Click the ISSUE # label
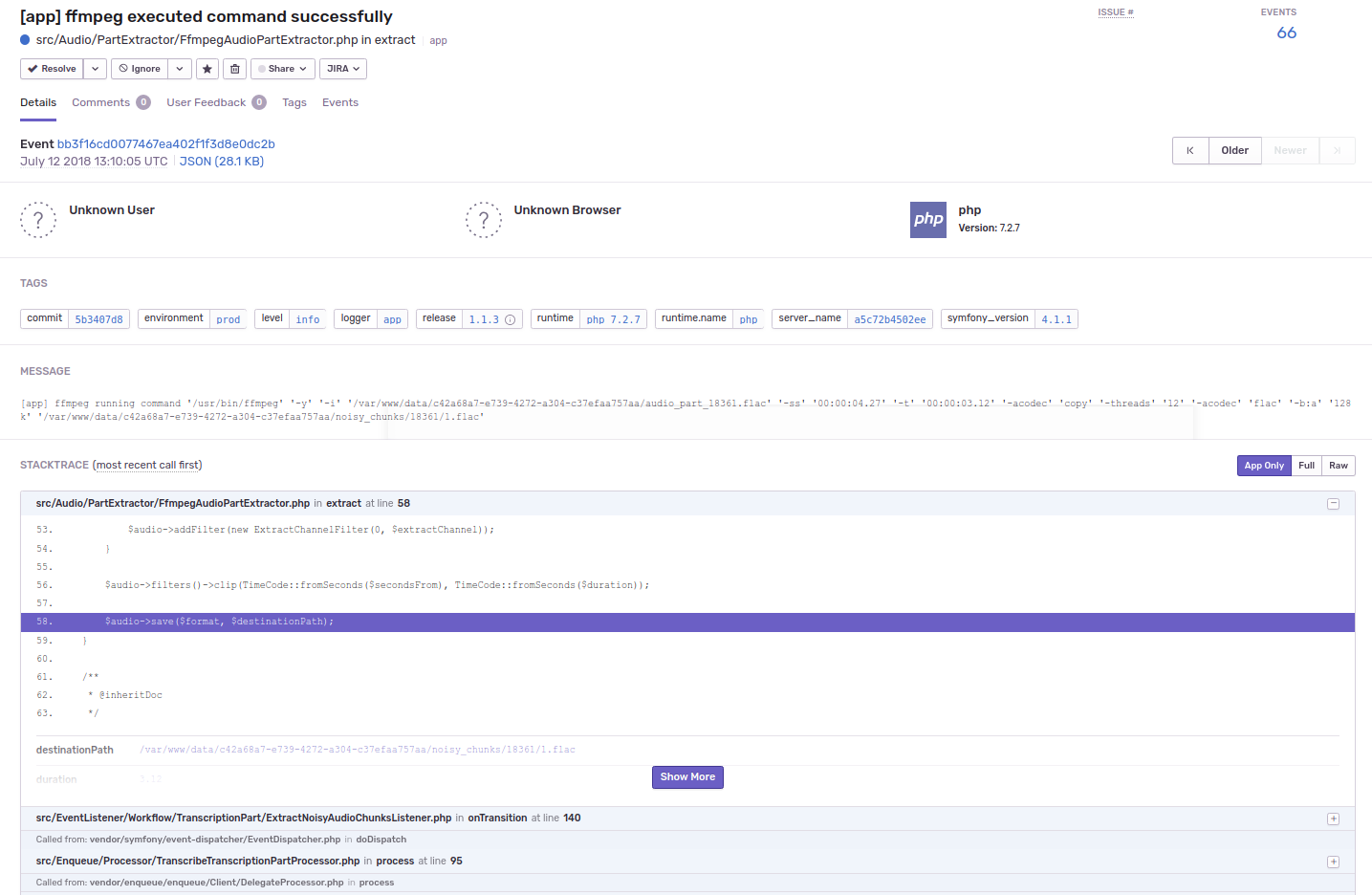The image size is (1372, 895). pos(1115,12)
